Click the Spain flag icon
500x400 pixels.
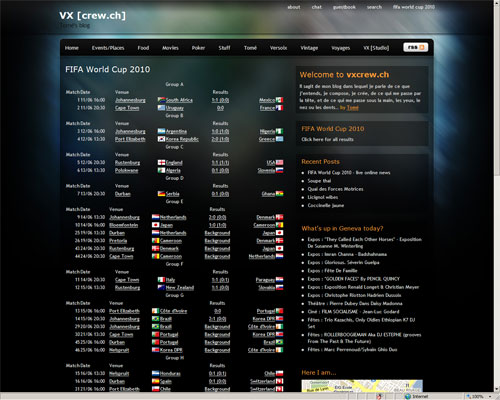pyautogui.click(x=156, y=381)
